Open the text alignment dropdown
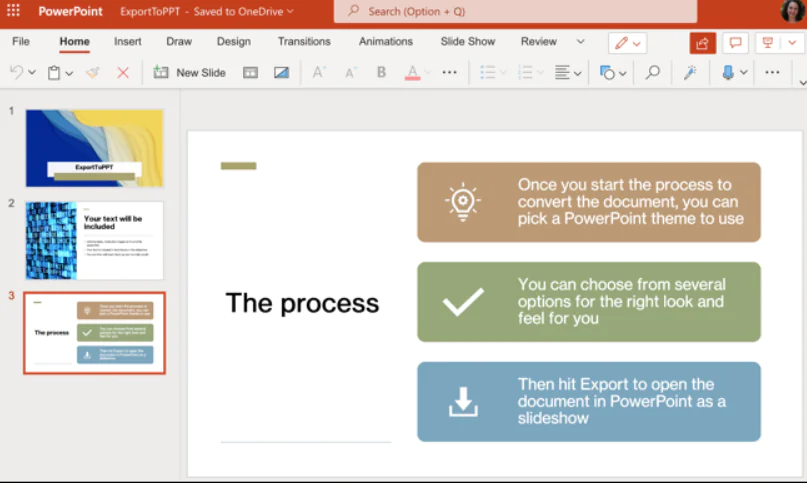807x485 pixels. (x=567, y=73)
